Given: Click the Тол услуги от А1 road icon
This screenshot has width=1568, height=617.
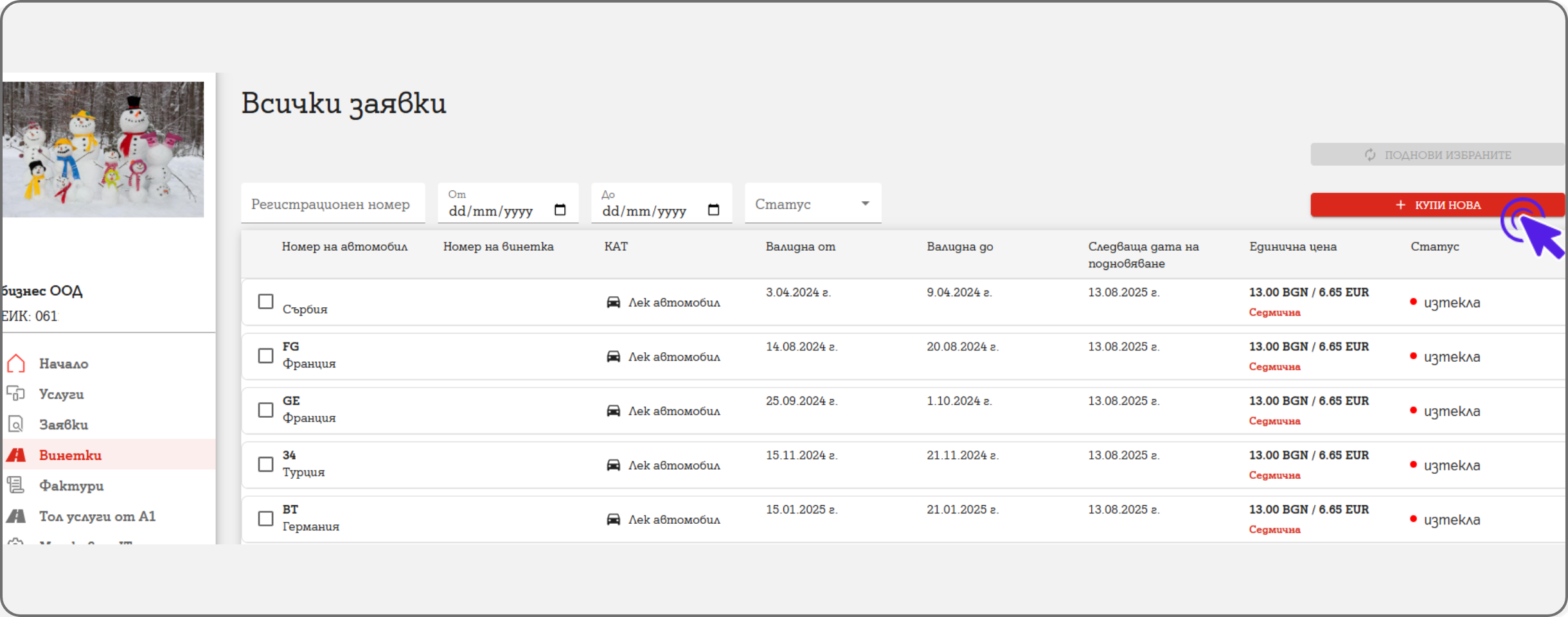Looking at the screenshot, I should [x=16, y=516].
